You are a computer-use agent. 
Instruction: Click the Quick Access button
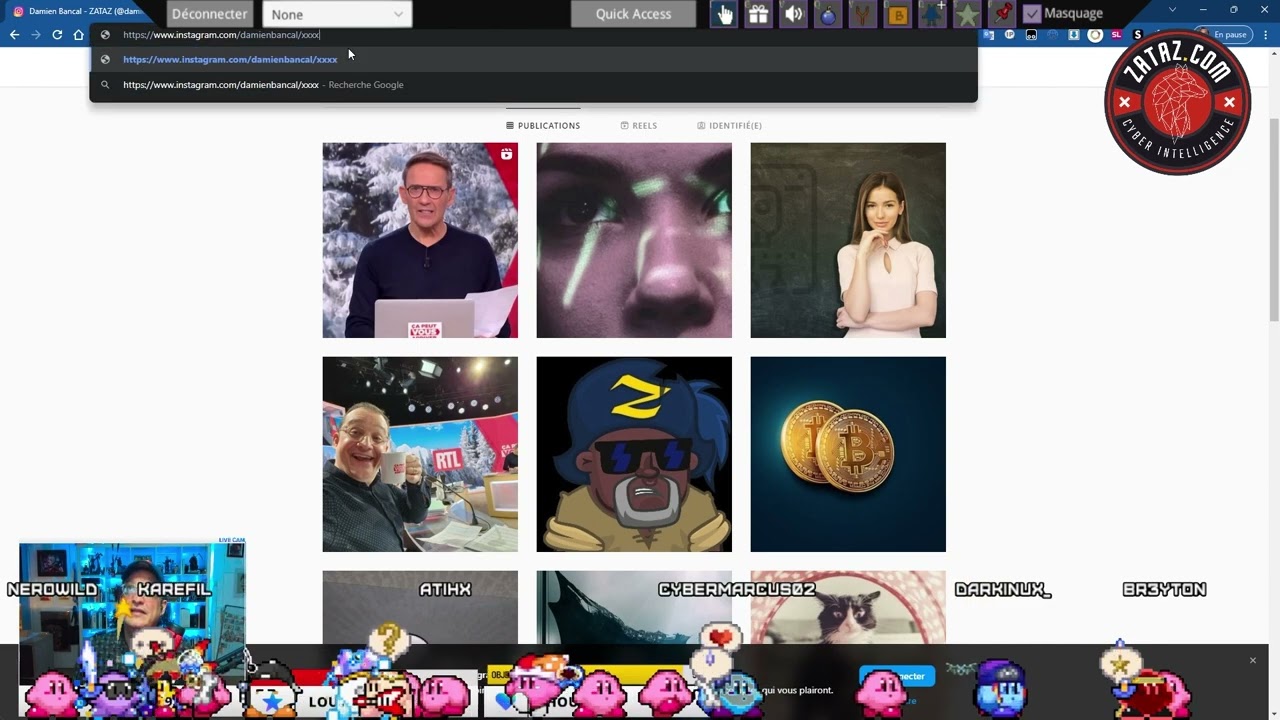coord(633,14)
